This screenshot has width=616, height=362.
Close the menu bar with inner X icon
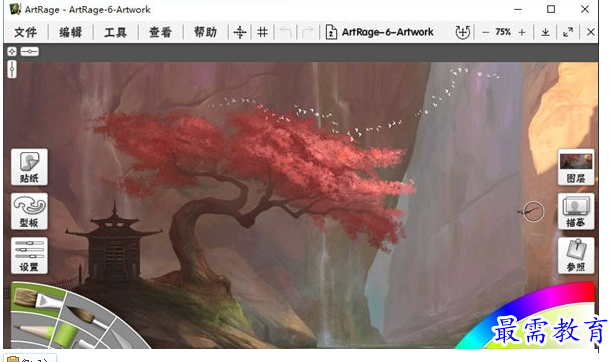590,32
